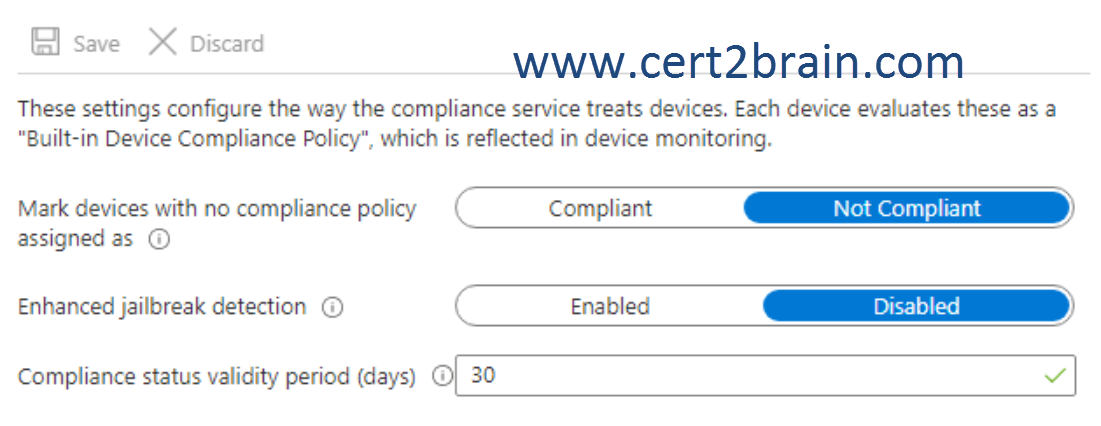This screenshot has height=426, width=1101.
Task: Click the www.cert2brain.com watermark text
Action: 739,62
